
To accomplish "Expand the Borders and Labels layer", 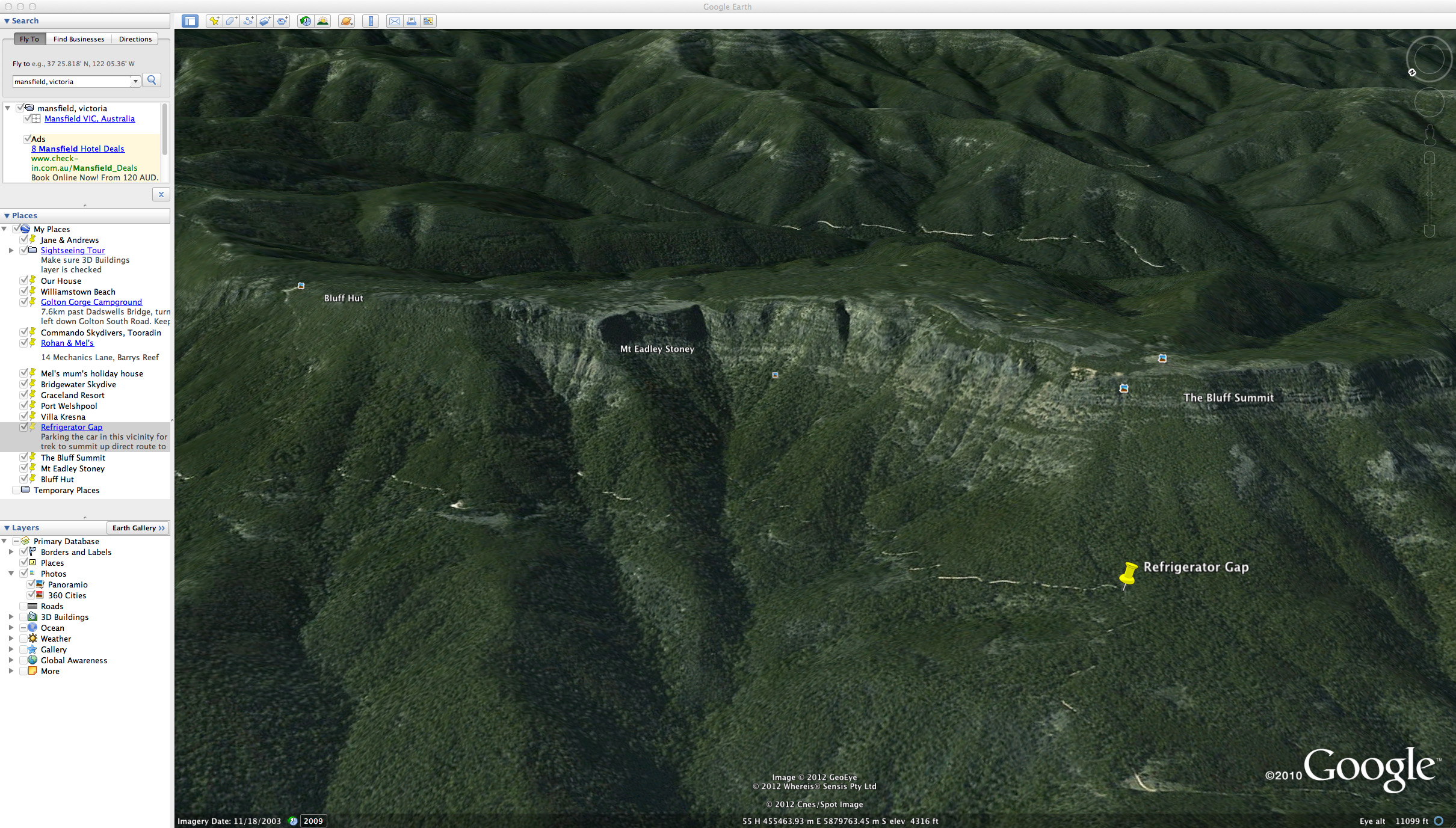I will [11, 552].
